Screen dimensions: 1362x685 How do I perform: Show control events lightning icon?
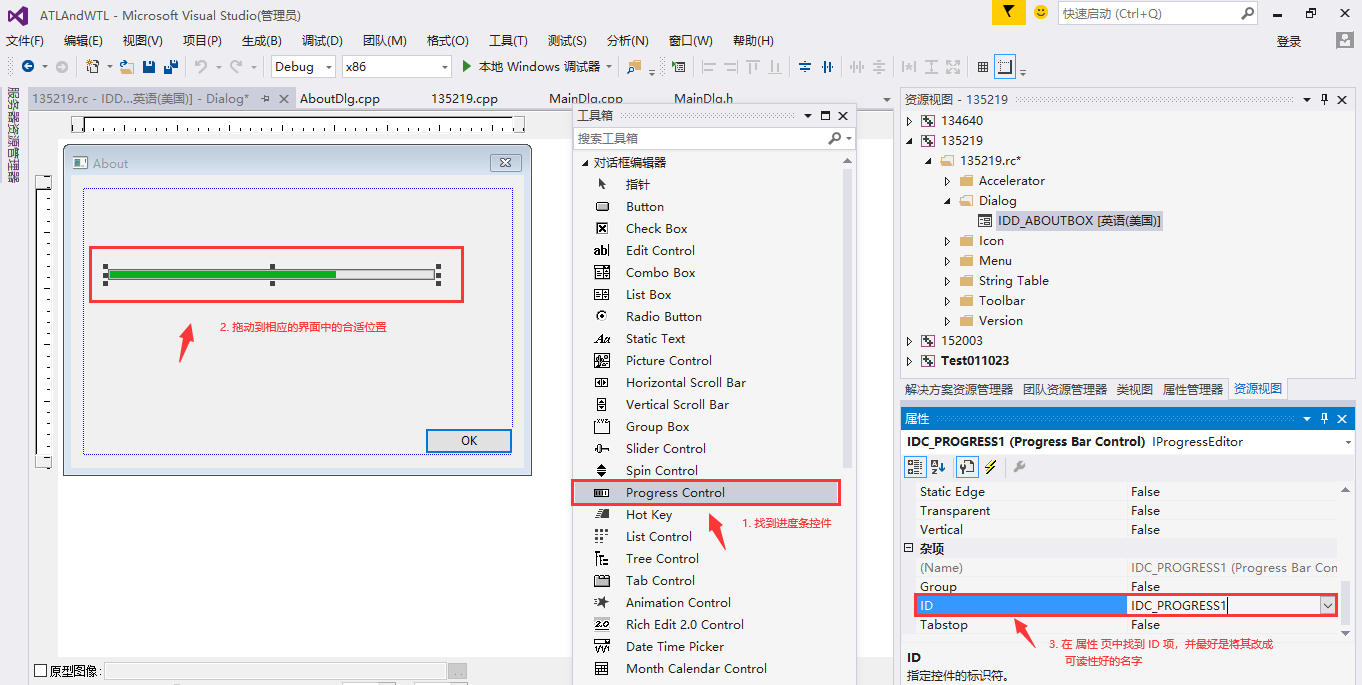click(x=991, y=466)
